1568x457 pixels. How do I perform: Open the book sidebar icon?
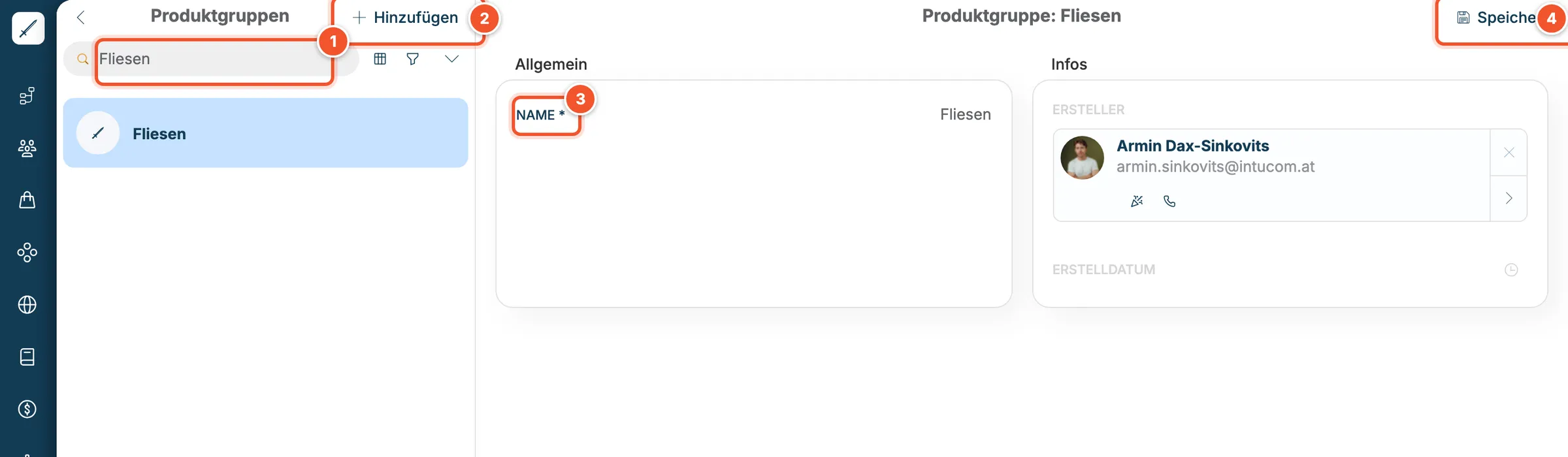(x=27, y=357)
